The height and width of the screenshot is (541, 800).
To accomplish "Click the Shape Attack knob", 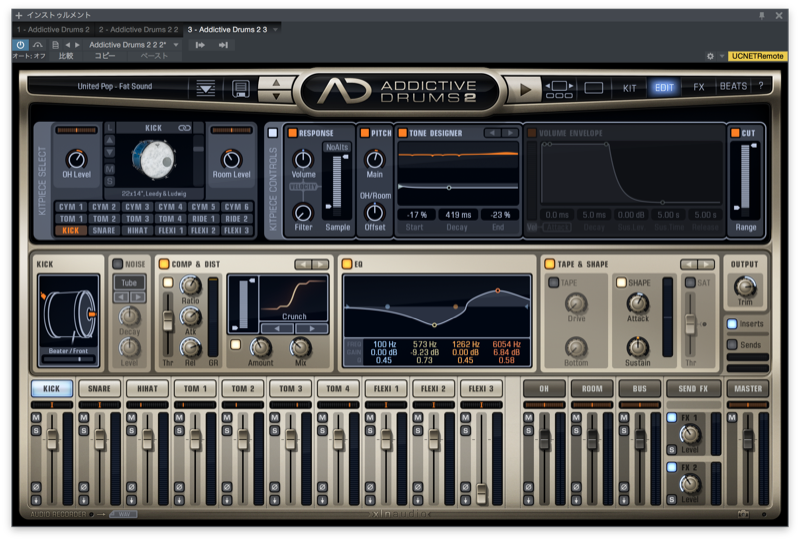I will pos(637,304).
